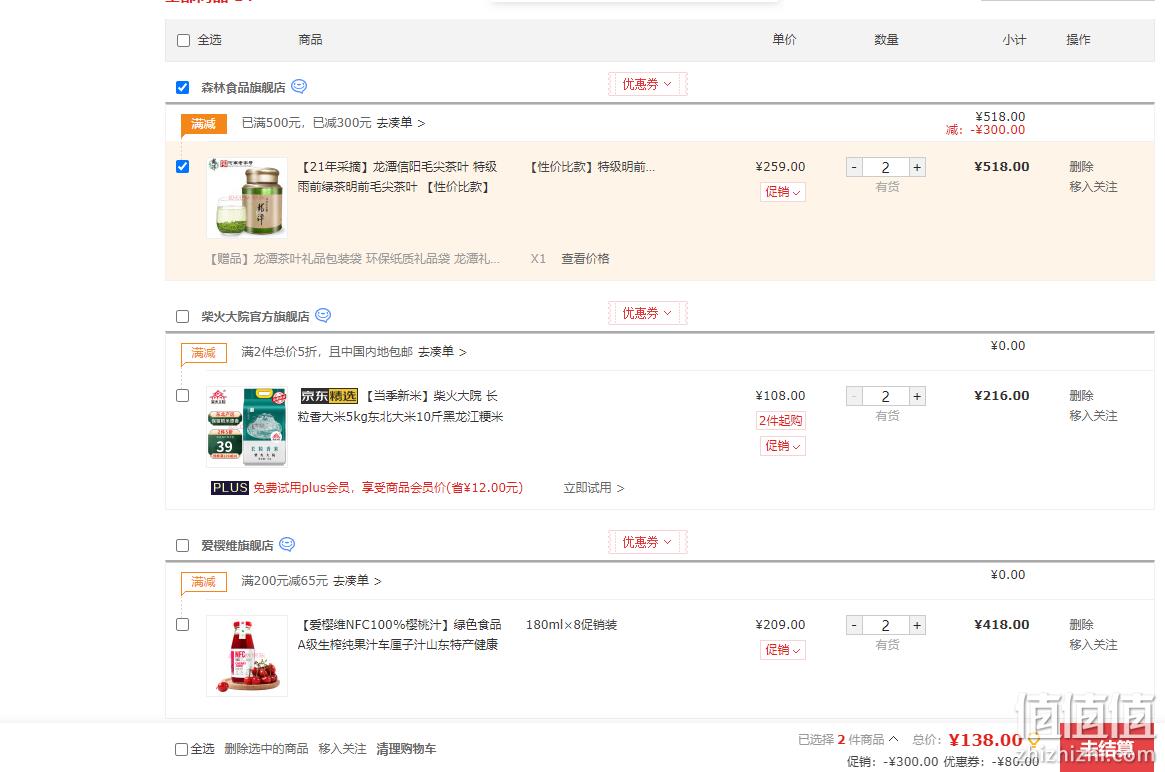The height and width of the screenshot is (772, 1165).
Task: Open chat with 柴火大院官方旗舰店 customer service
Action: coord(322,315)
